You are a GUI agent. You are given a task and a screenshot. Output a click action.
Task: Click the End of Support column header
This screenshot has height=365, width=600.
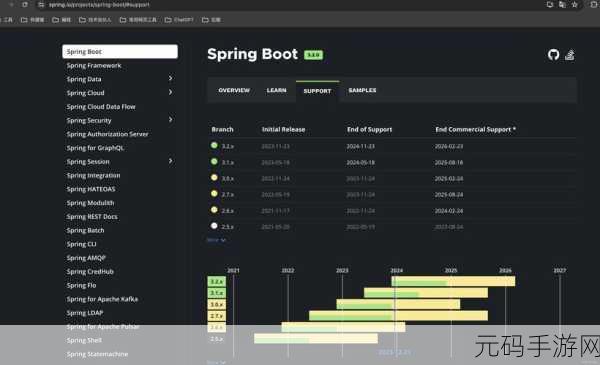(370, 130)
